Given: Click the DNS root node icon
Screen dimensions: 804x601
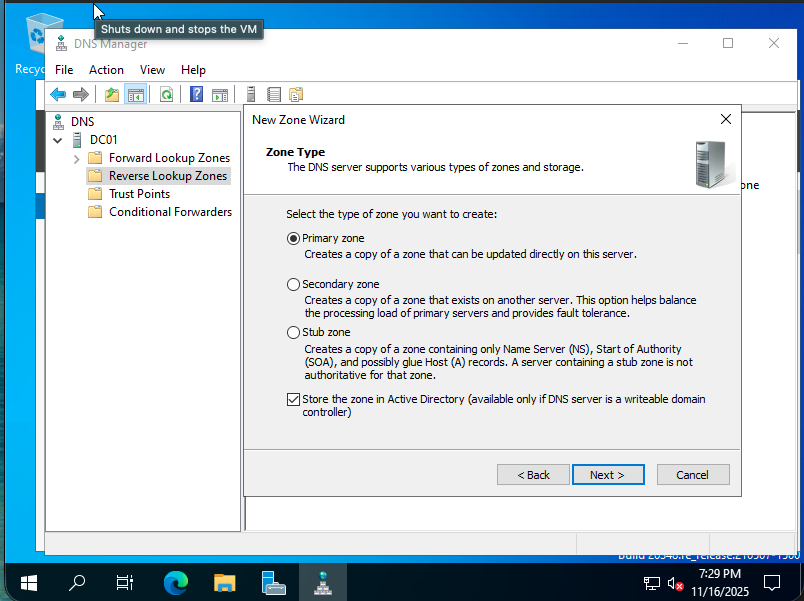Looking at the screenshot, I should (x=59, y=121).
